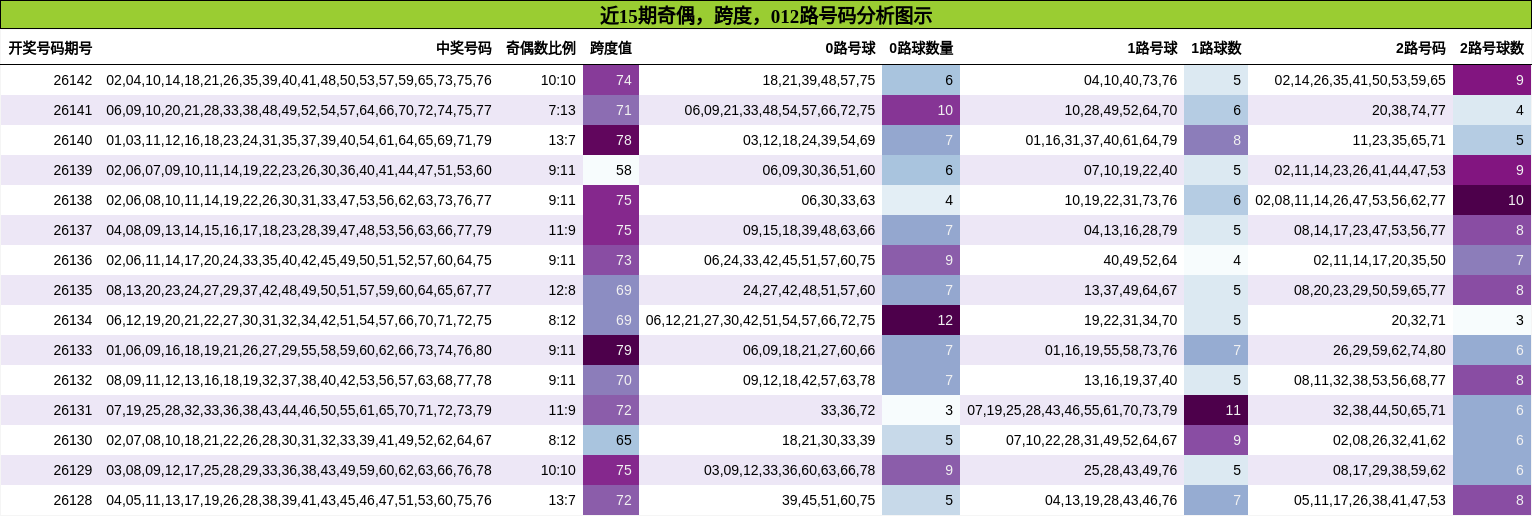Select the 1路 count cell showing 11
Screen dimensions: 1532x516
pyautogui.click(x=1216, y=410)
